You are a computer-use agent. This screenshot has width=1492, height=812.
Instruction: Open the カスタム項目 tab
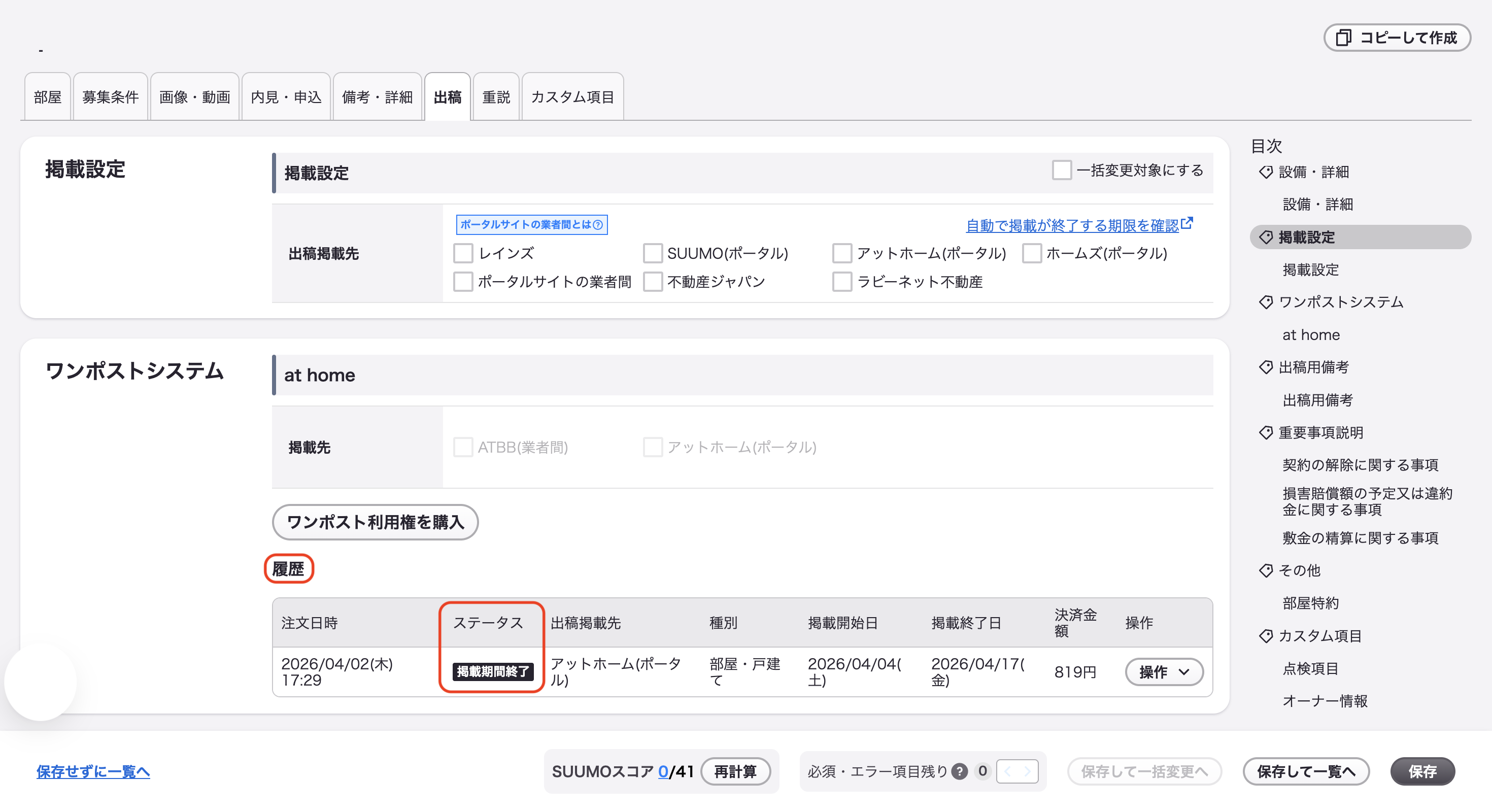coord(573,97)
